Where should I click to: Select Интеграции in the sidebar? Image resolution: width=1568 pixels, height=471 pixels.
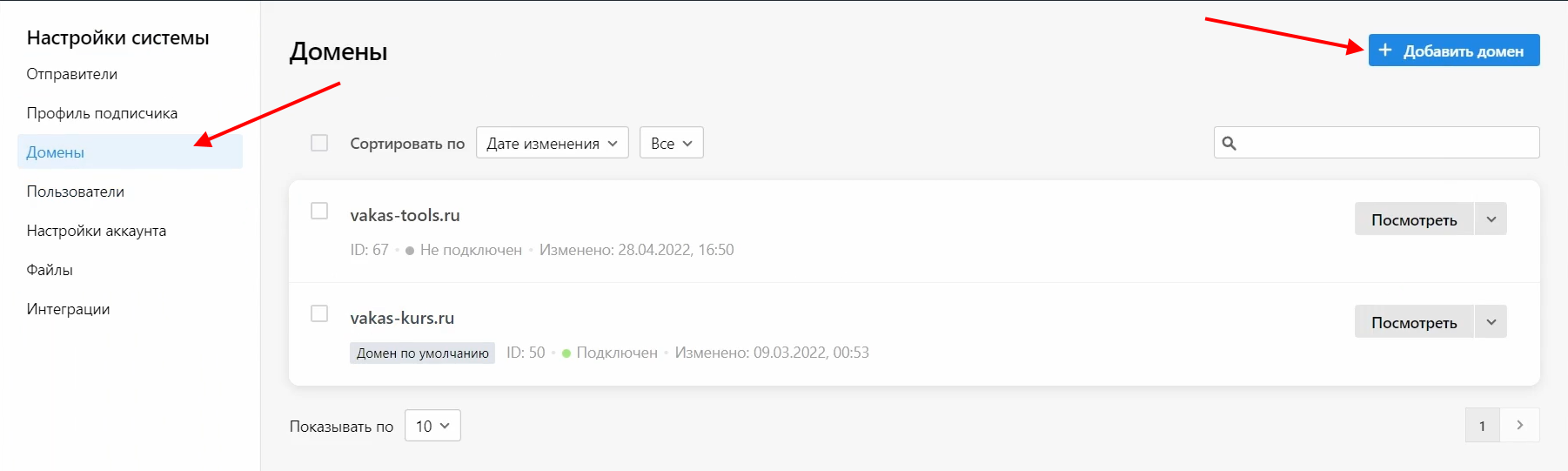coord(68,309)
